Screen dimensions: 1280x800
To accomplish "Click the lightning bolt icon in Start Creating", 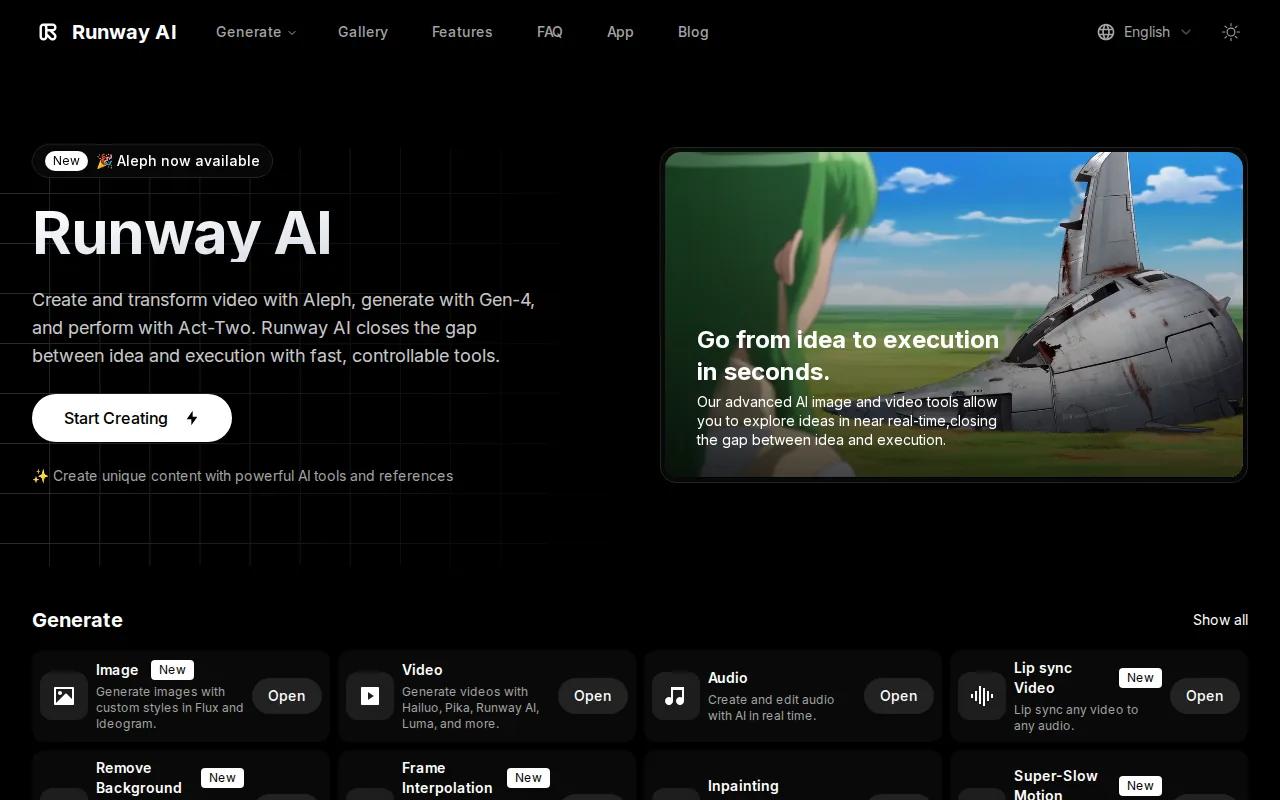I will click(192, 418).
